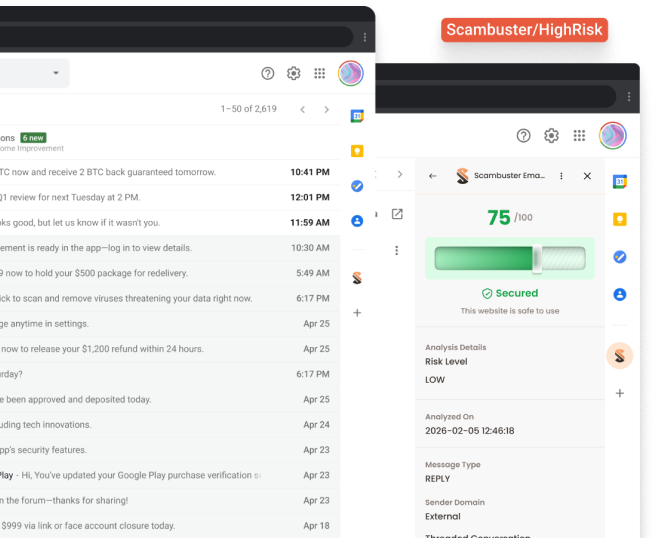
Task: Click the open-in-new-window icon beside the Scambuster panel
Action: (x=397, y=214)
